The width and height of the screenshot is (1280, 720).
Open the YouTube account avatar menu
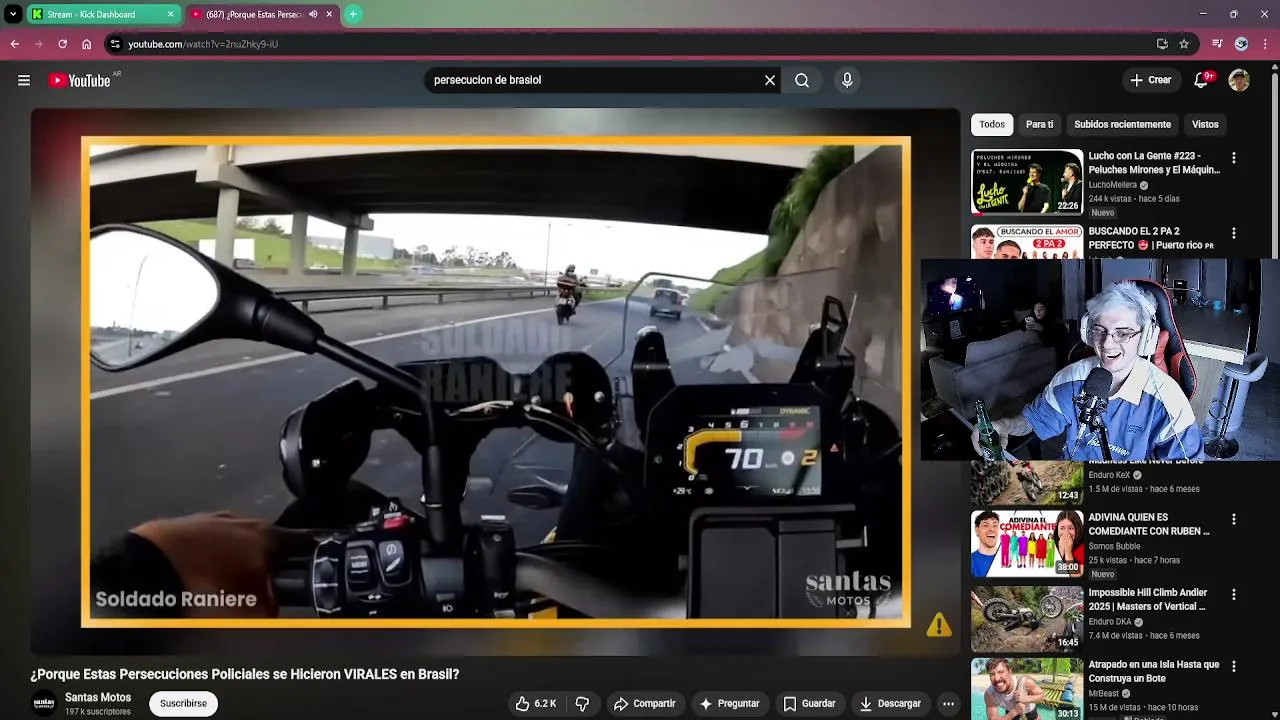1239,80
